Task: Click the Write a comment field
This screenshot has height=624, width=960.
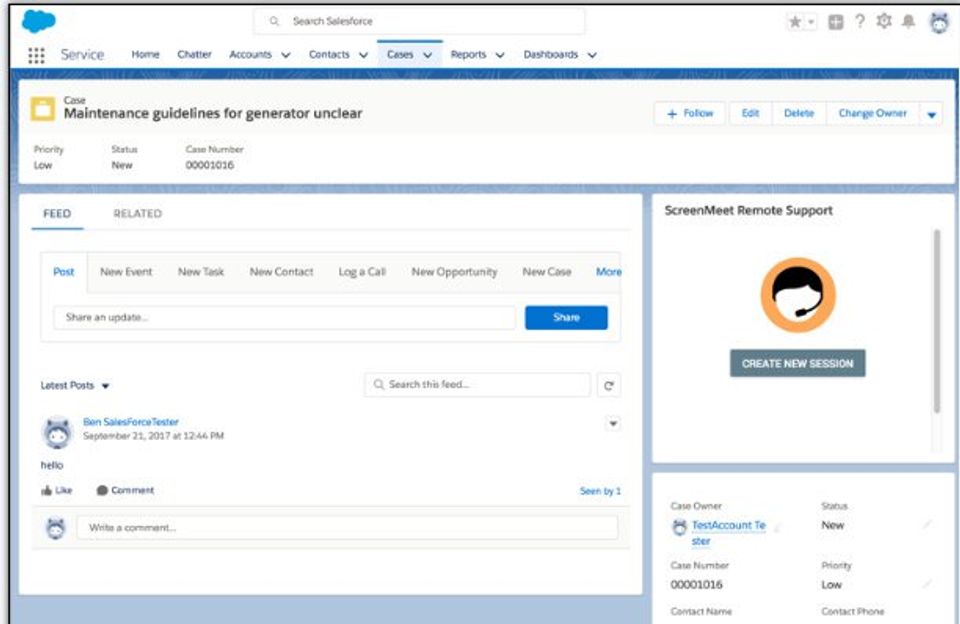Action: click(347, 527)
